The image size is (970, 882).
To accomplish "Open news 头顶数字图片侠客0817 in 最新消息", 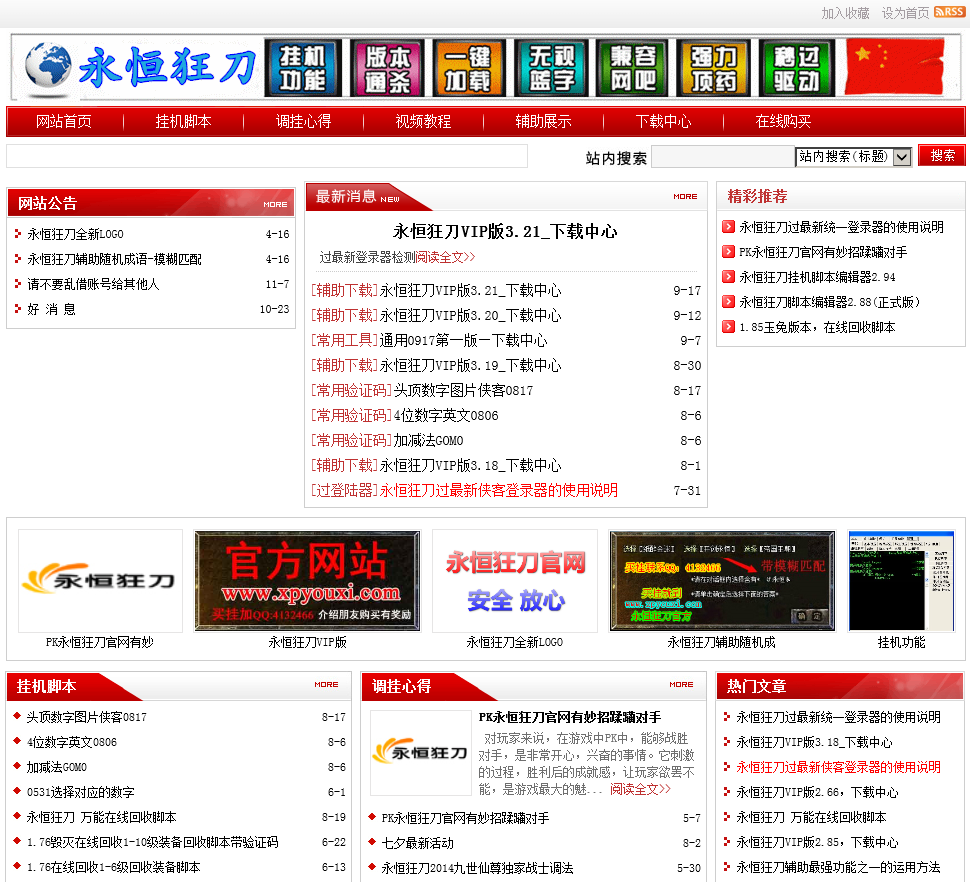I will [463, 391].
